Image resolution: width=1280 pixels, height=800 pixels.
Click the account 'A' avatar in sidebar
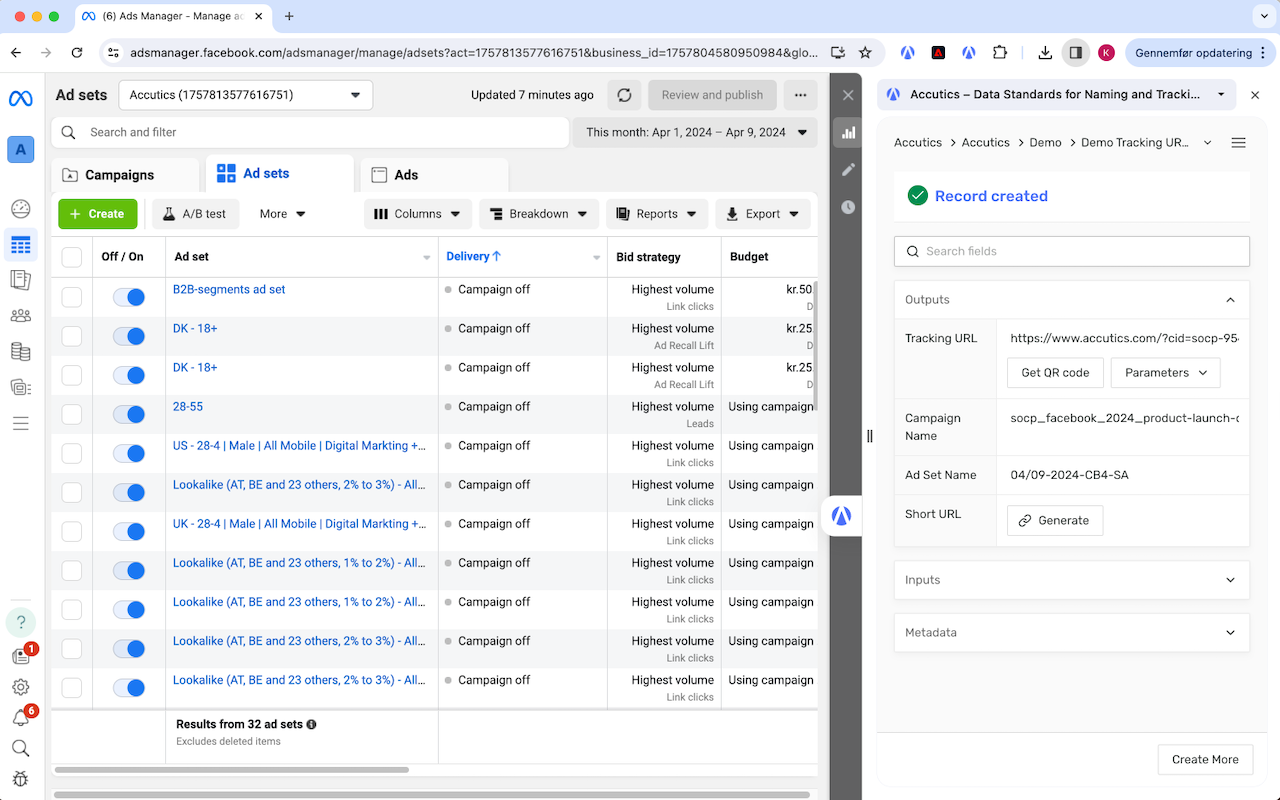click(x=21, y=149)
